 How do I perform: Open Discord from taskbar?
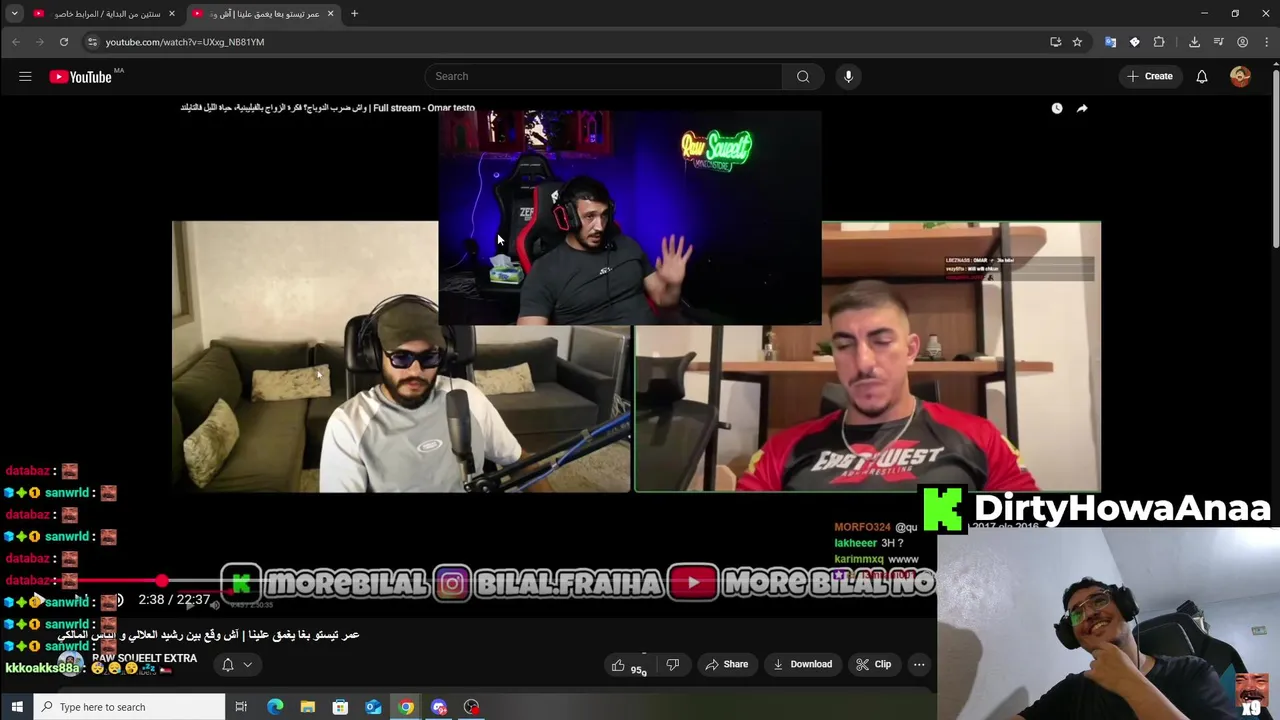point(439,707)
